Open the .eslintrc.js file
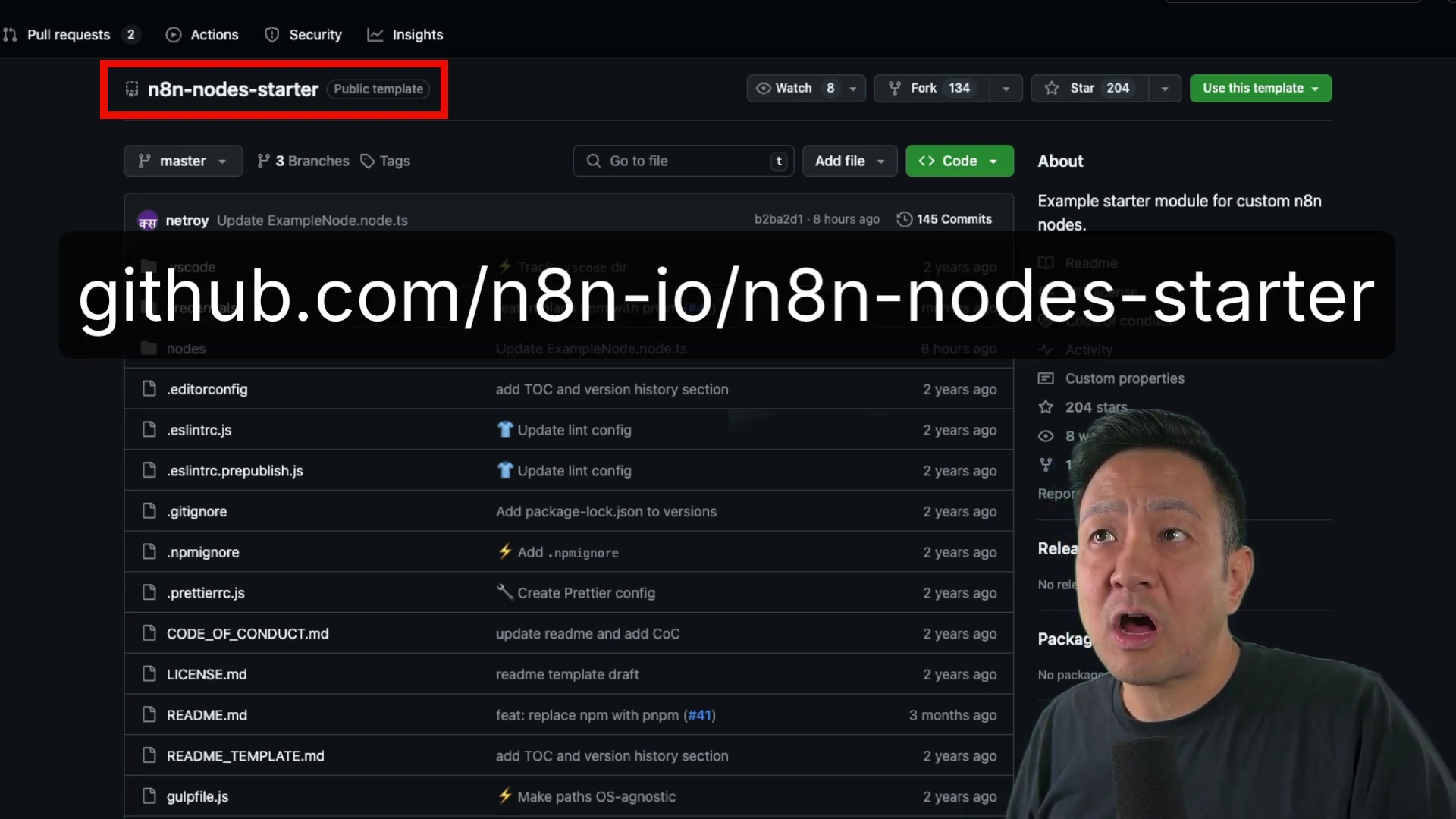This screenshot has width=1456, height=819. click(x=199, y=430)
